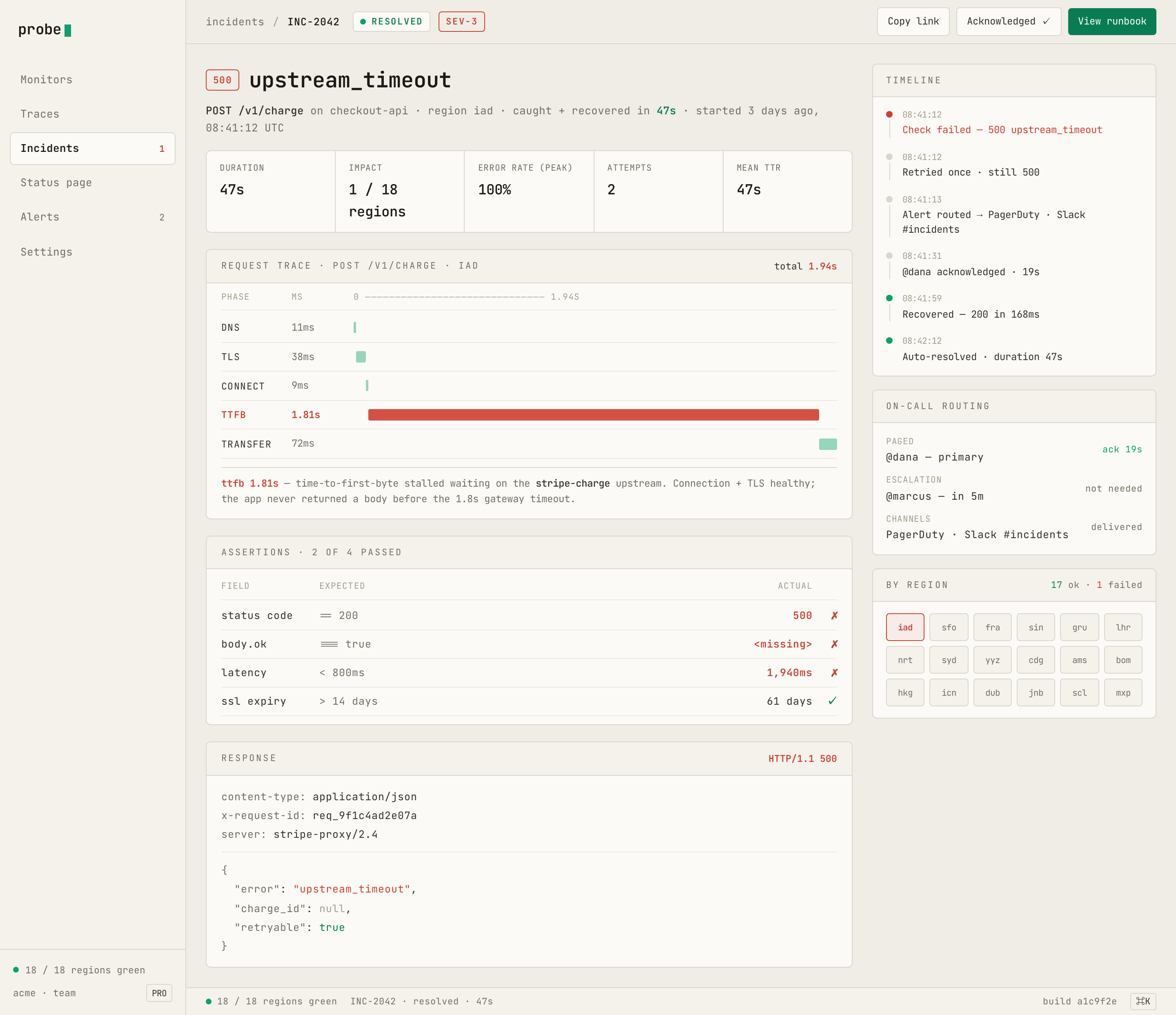Select Incidents in the sidebar
Screen dimensions: 1176x1015
(x=93, y=149)
